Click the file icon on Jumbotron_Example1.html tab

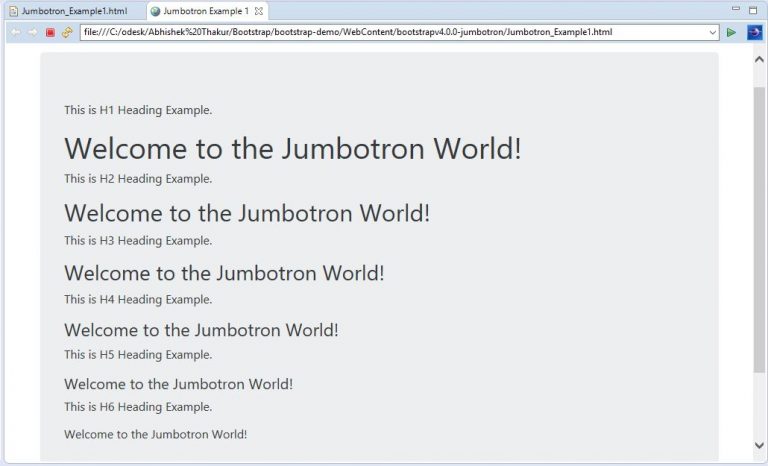pos(14,11)
